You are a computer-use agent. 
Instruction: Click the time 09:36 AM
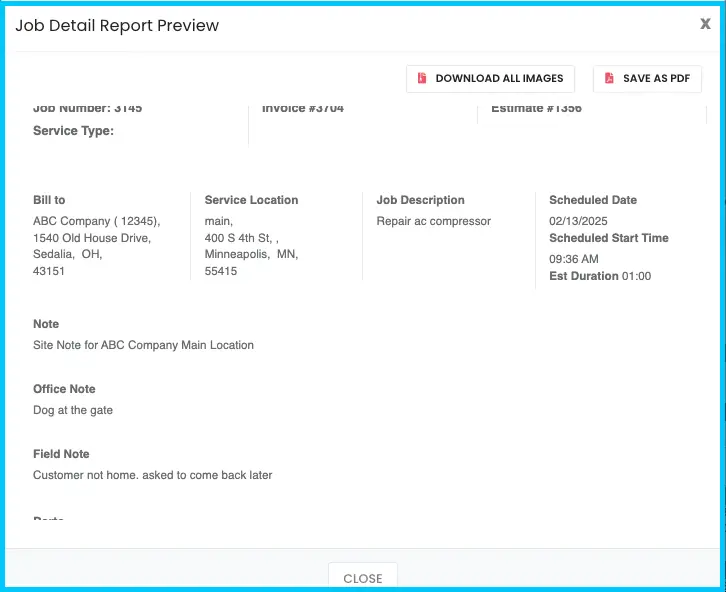[x=574, y=259]
